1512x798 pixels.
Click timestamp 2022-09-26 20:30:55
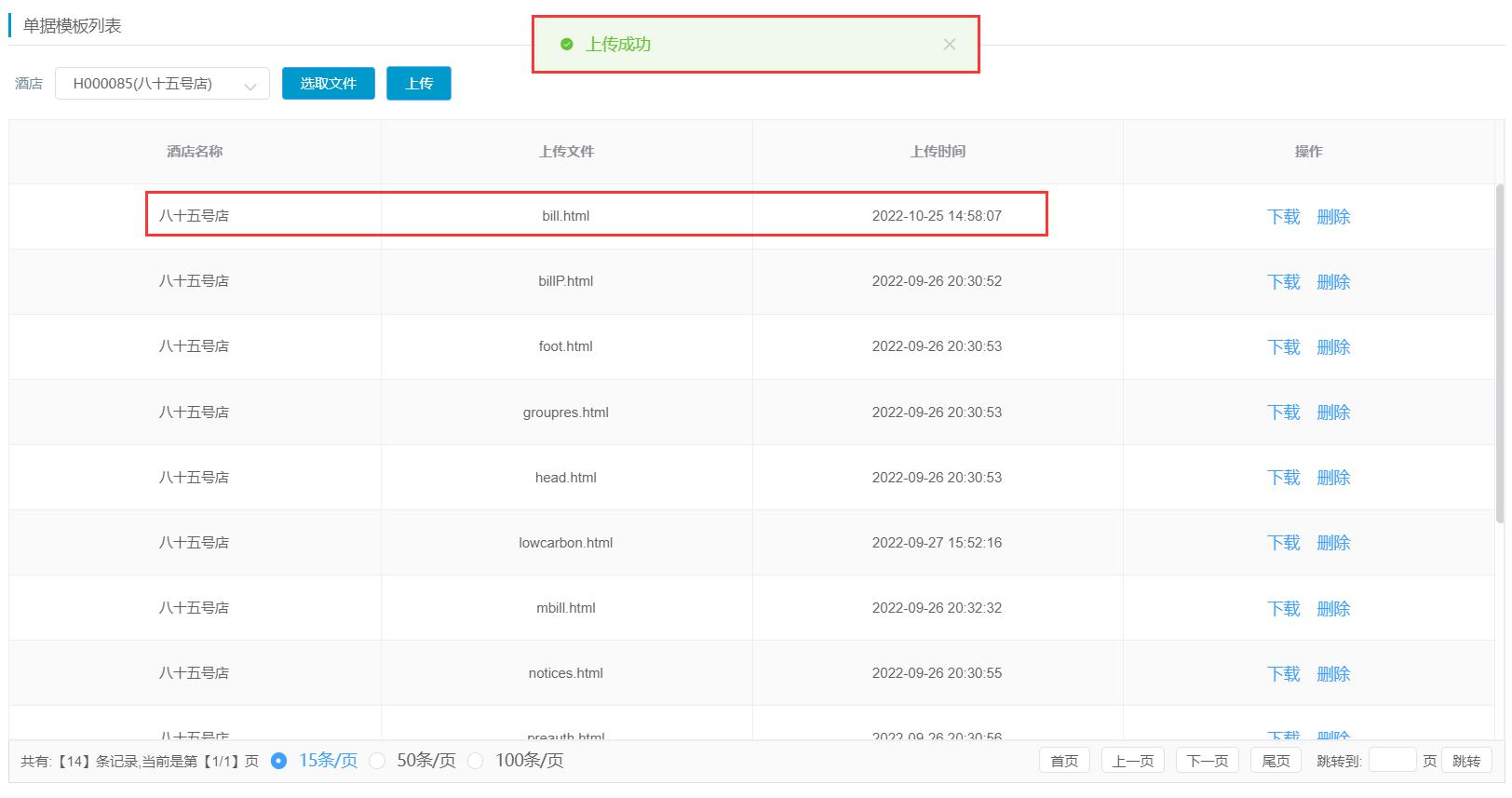pyautogui.click(x=937, y=673)
